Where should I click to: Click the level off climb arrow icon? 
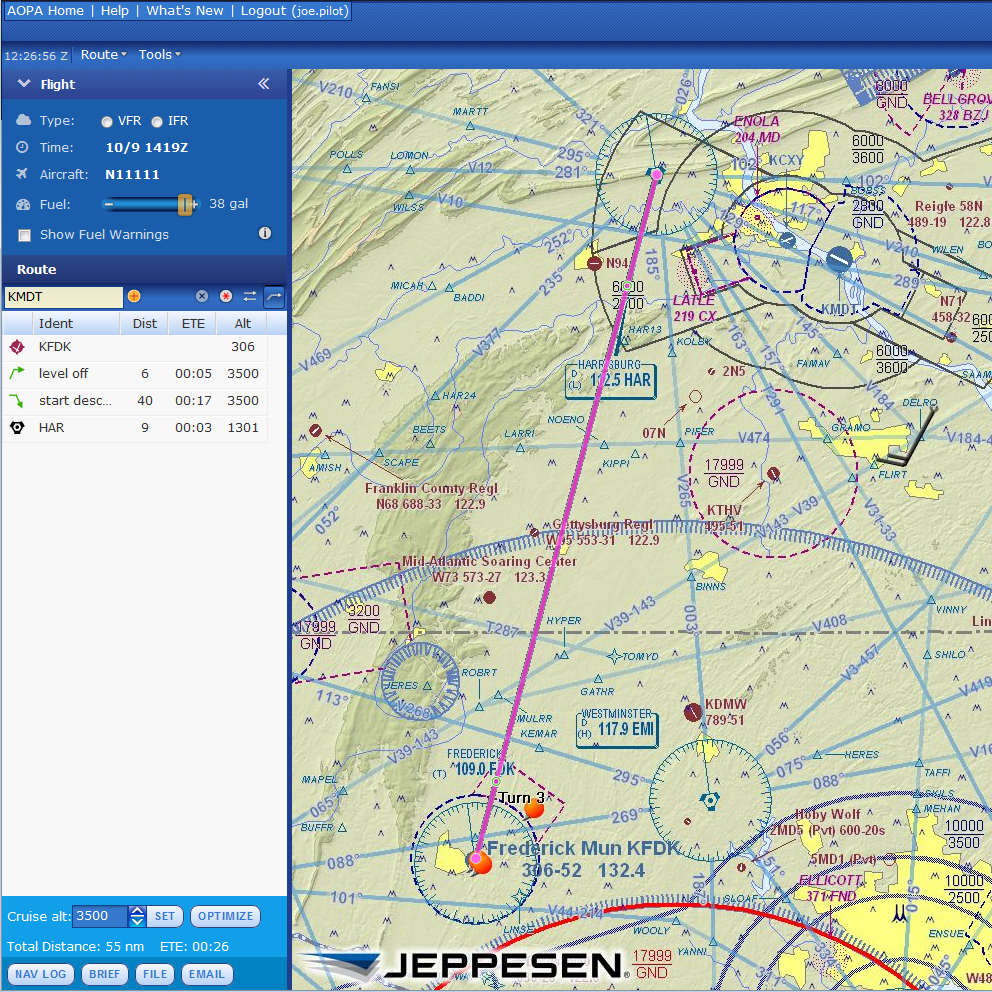click(x=17, y=373)
